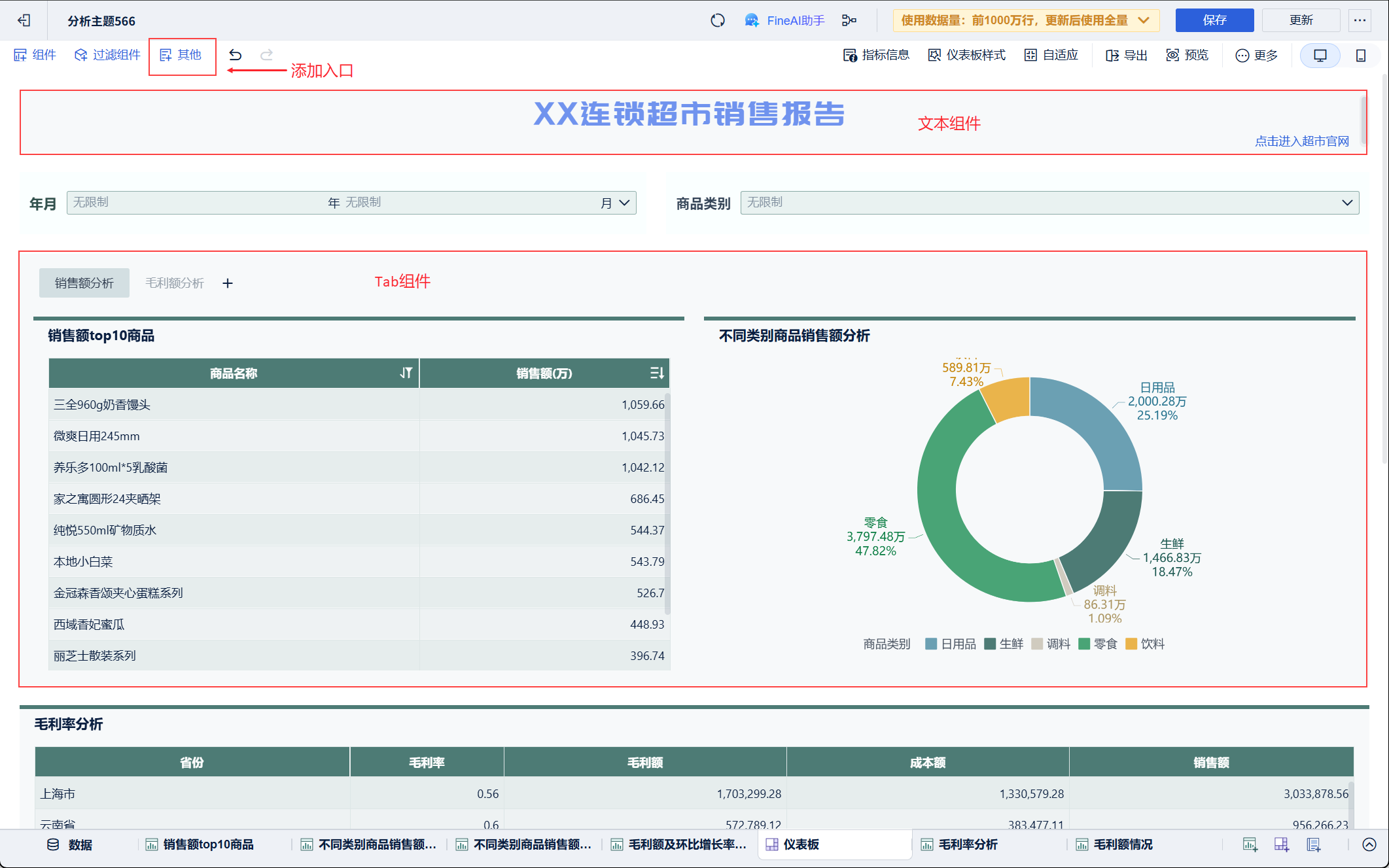The width and height of the screenshot is (1389, 868).
Task: Switch to mobile layout view
Action: 1361,56
